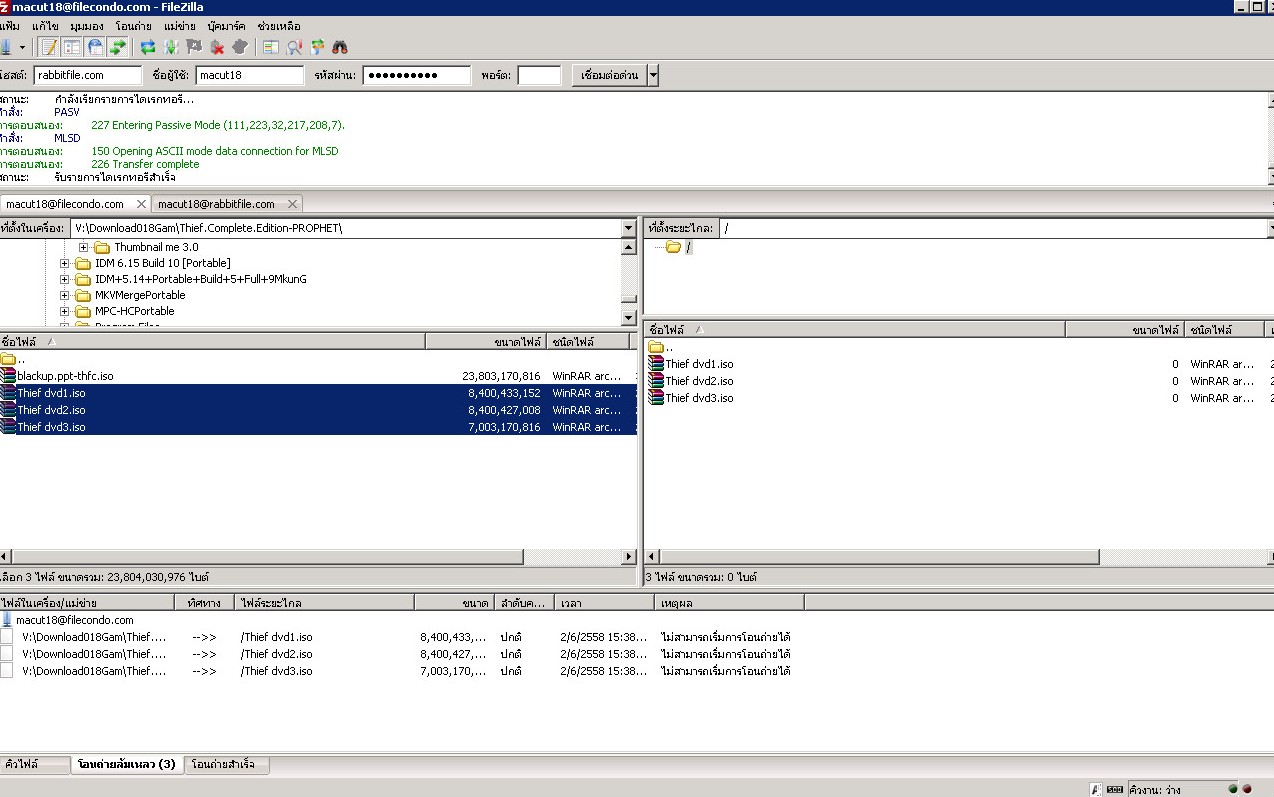Select the โอนถ่ายล้มเหลว (3) tab
The width and height of the screenshot is (1274, 797).
[126, 765]
